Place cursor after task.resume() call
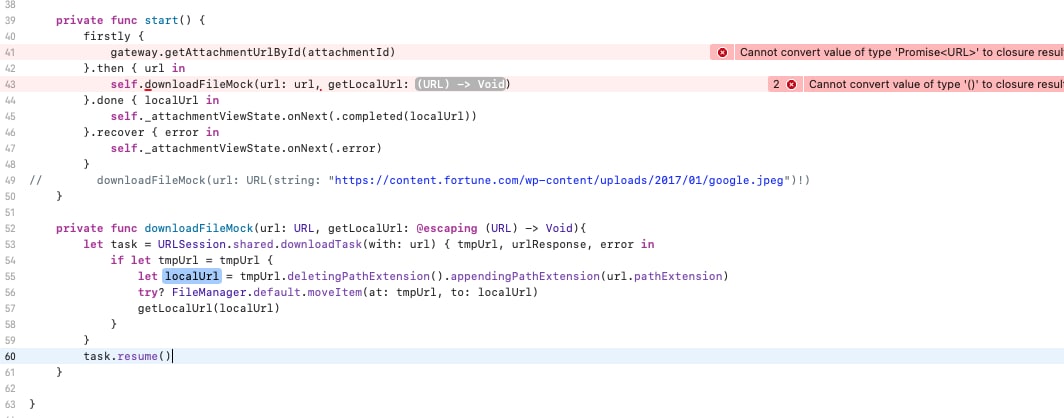The width and height of the screenshot is (1064, 418). (173, 356)
